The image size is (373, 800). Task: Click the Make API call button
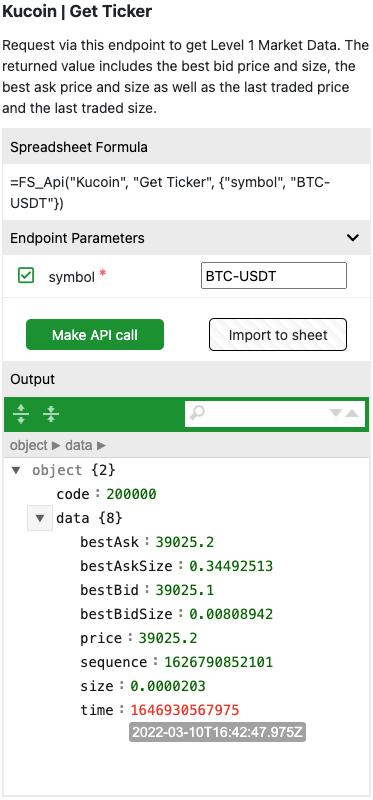(x=95, y=335)
